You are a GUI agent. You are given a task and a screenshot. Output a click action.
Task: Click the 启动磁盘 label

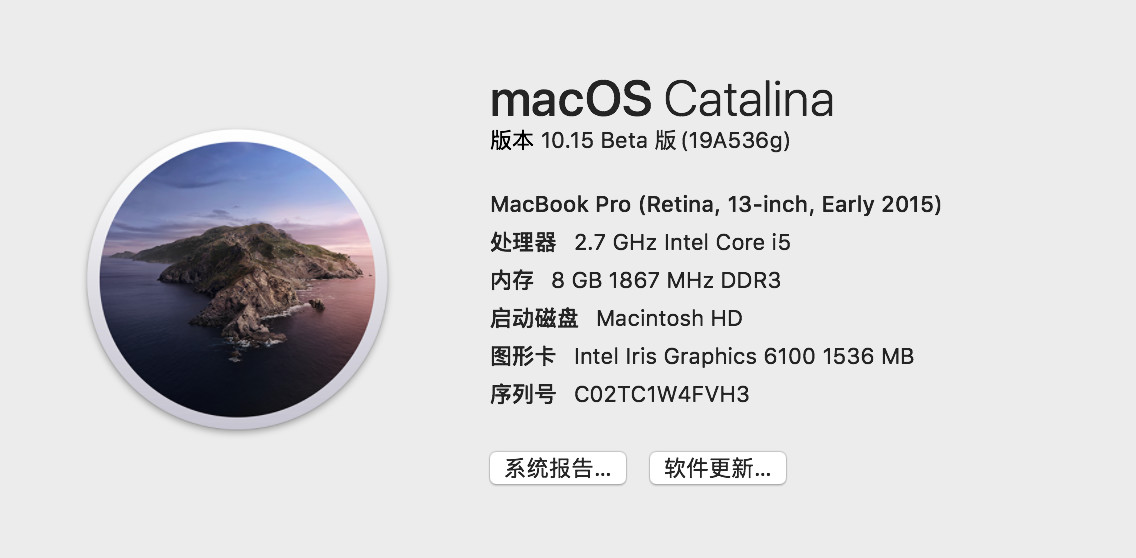point(534,318)
